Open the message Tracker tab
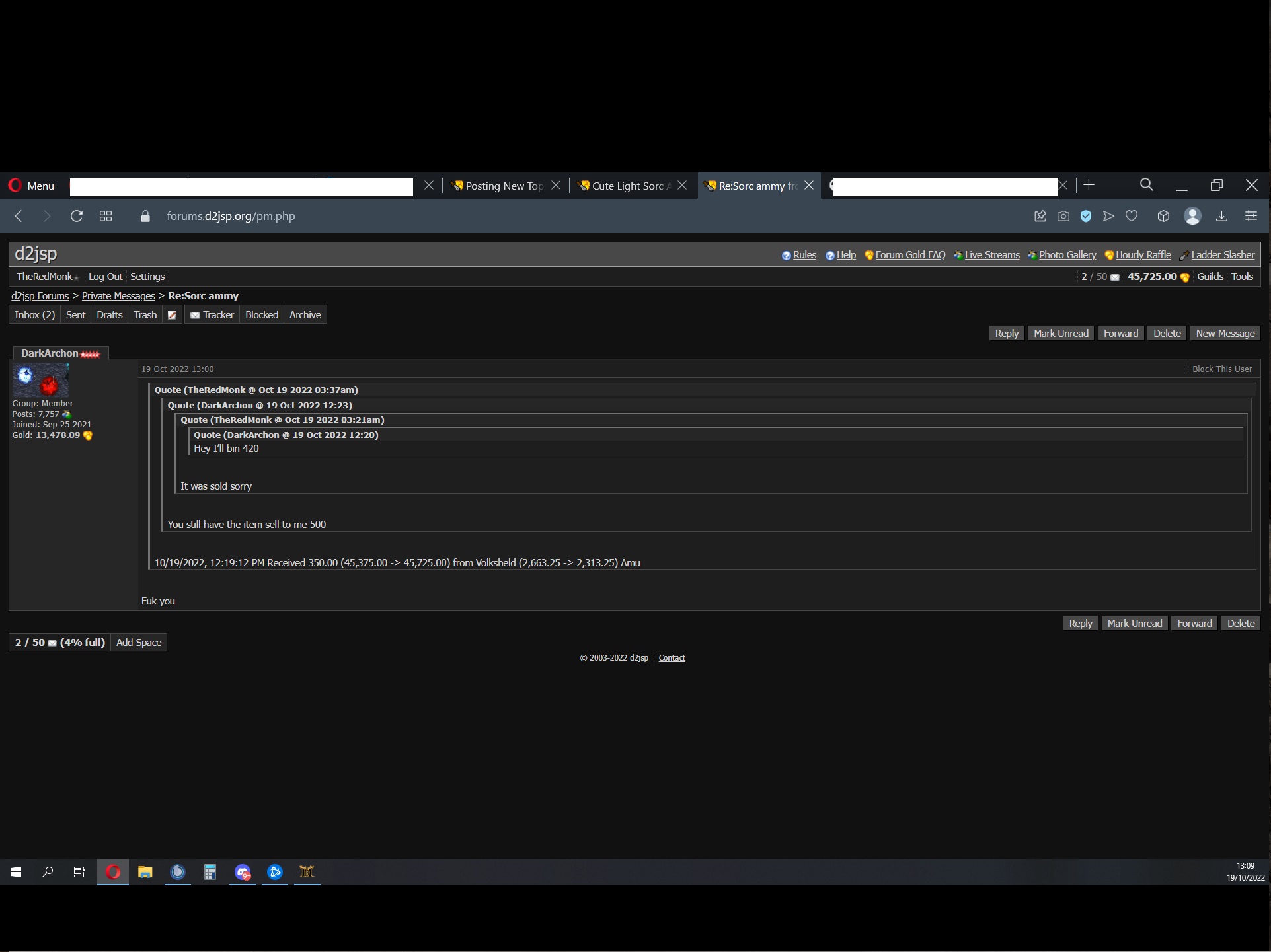 (212, 315)
